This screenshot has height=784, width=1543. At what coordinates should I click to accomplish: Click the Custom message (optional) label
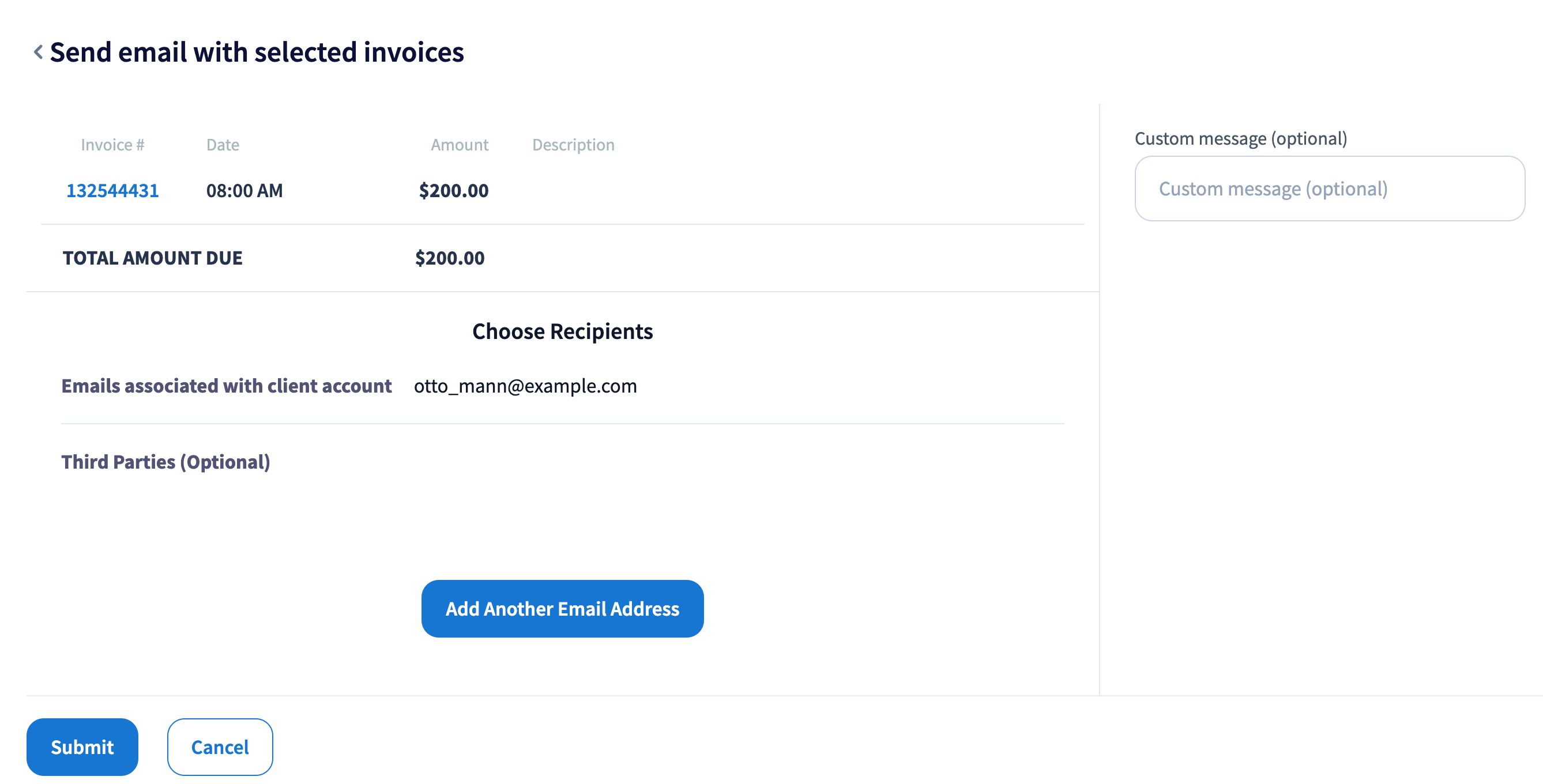tap(1240, 138)
